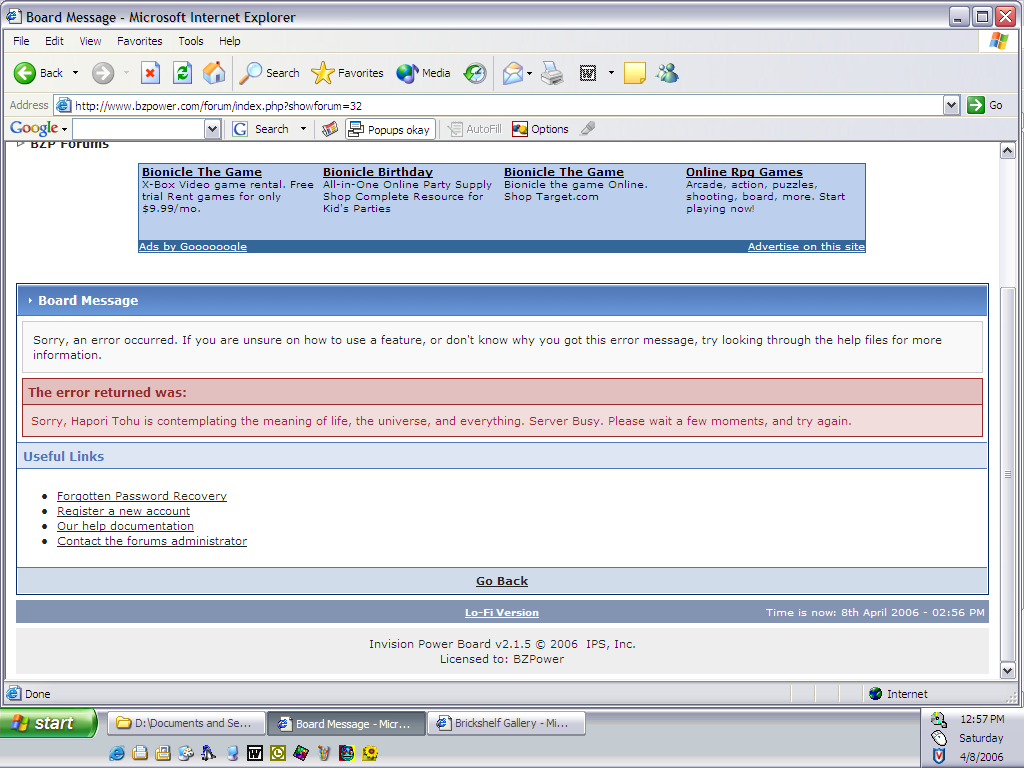Open the Tools menu

(190, 41)
